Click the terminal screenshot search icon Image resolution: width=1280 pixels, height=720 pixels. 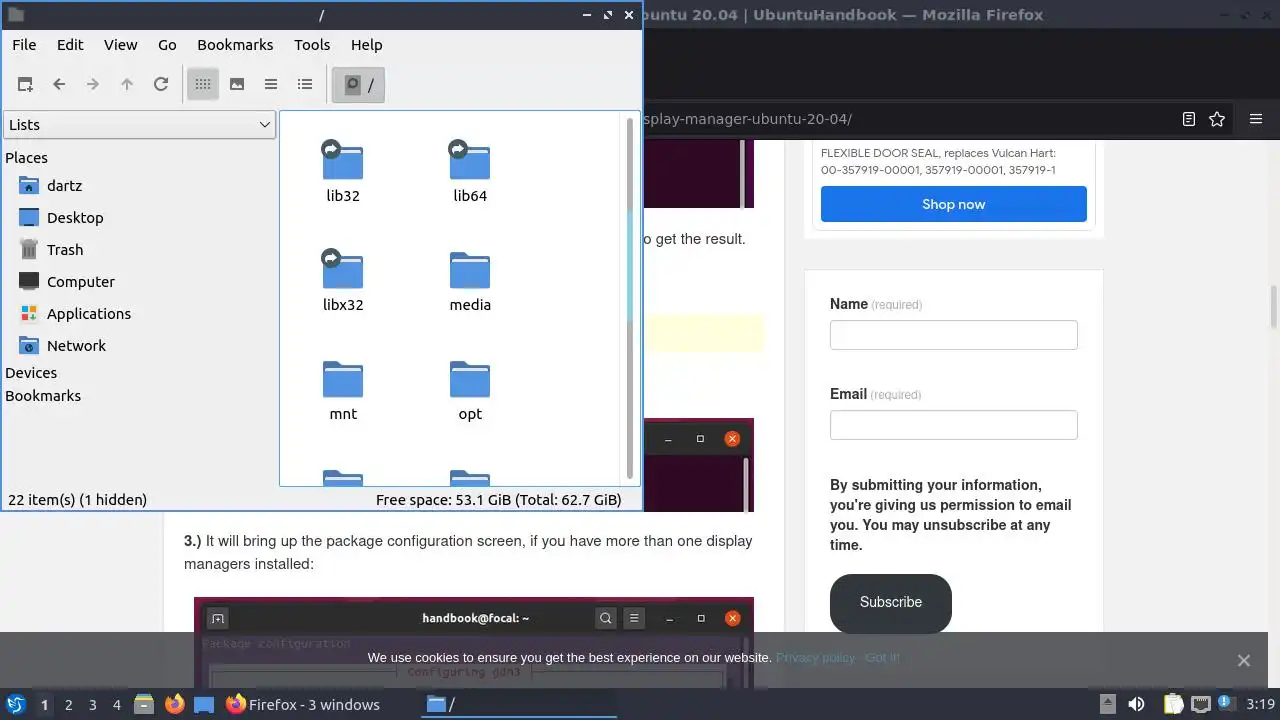click(606, 618)
